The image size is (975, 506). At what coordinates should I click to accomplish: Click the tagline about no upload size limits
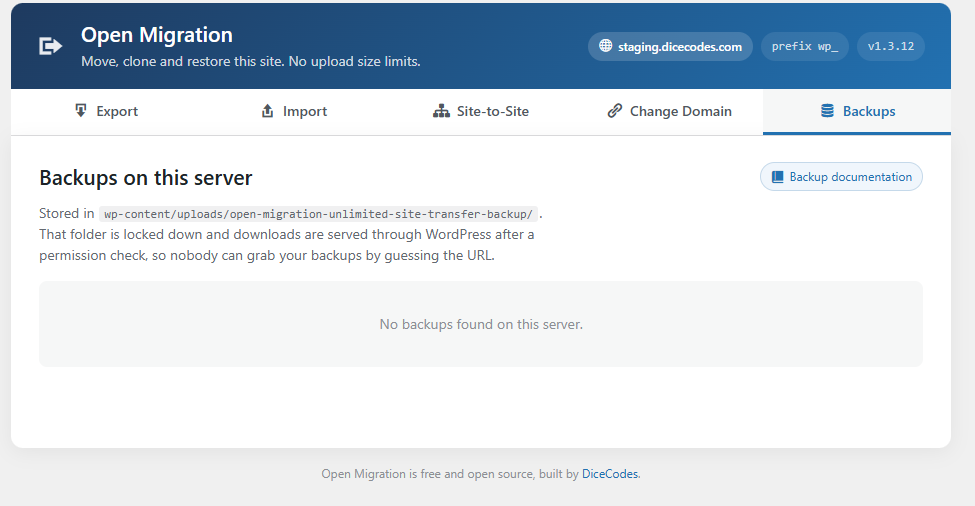(x=251, y=62)
